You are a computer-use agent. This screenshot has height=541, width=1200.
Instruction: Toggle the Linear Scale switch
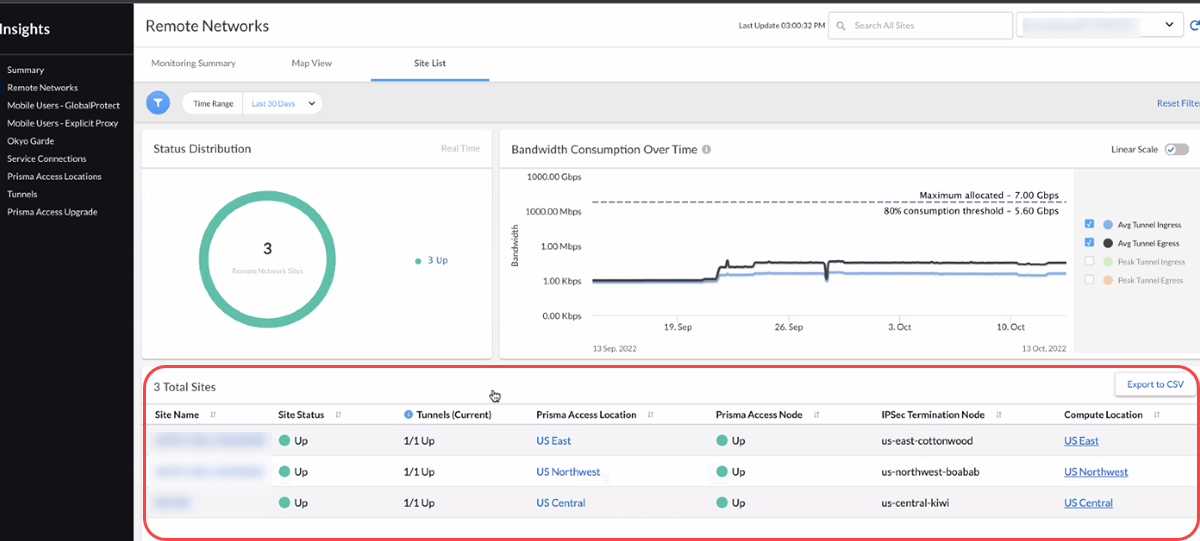click(1176, 149)
